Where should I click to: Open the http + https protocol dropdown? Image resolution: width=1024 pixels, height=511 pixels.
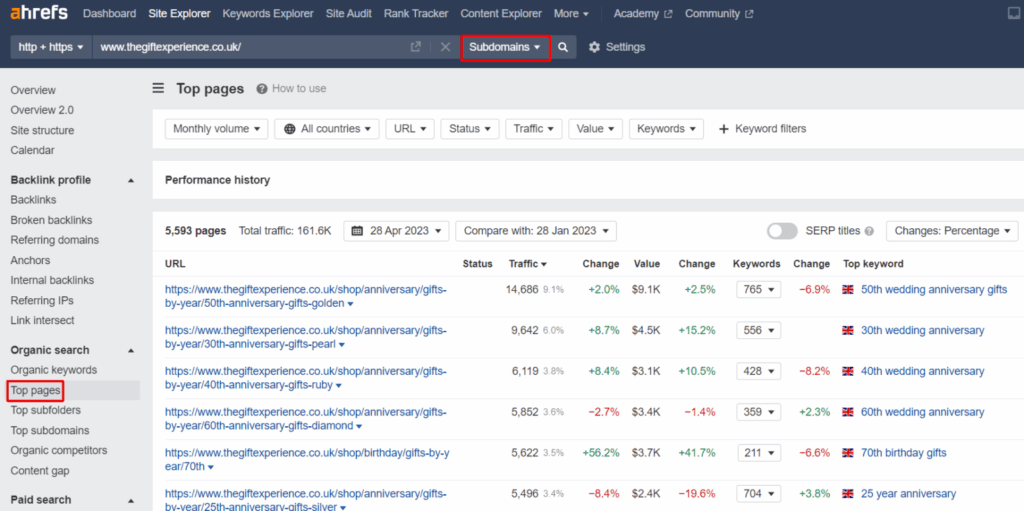click(x=51, y=47)
